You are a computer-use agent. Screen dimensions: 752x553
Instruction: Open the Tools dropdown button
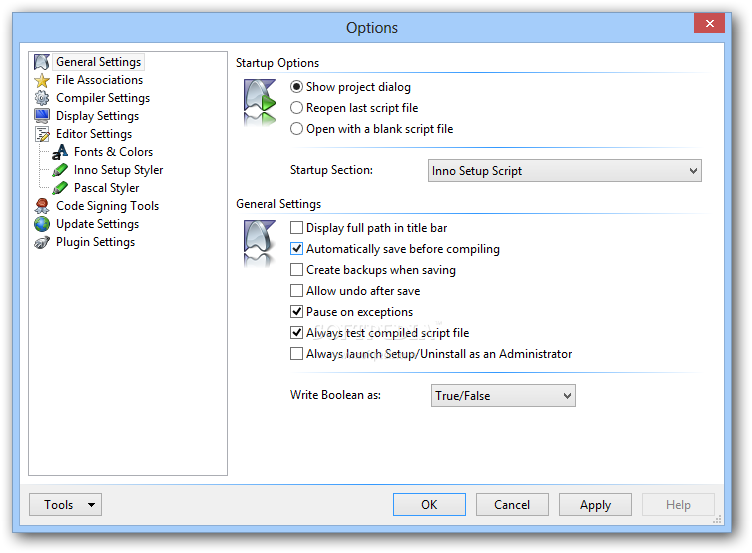click(65, 505)
